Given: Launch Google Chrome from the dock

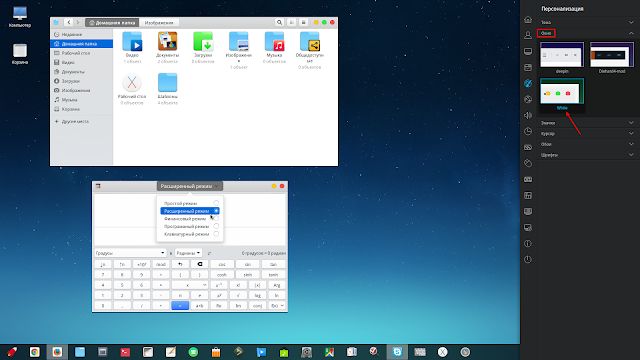Looking at the screenshot, I should (35, 352).
